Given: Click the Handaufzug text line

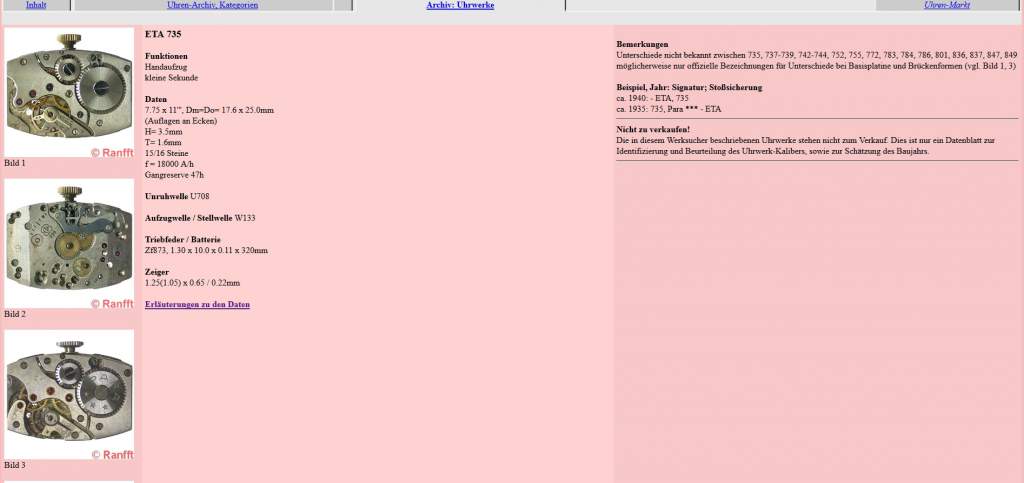Looking at the screenshot, I should (x=165, y=67).
